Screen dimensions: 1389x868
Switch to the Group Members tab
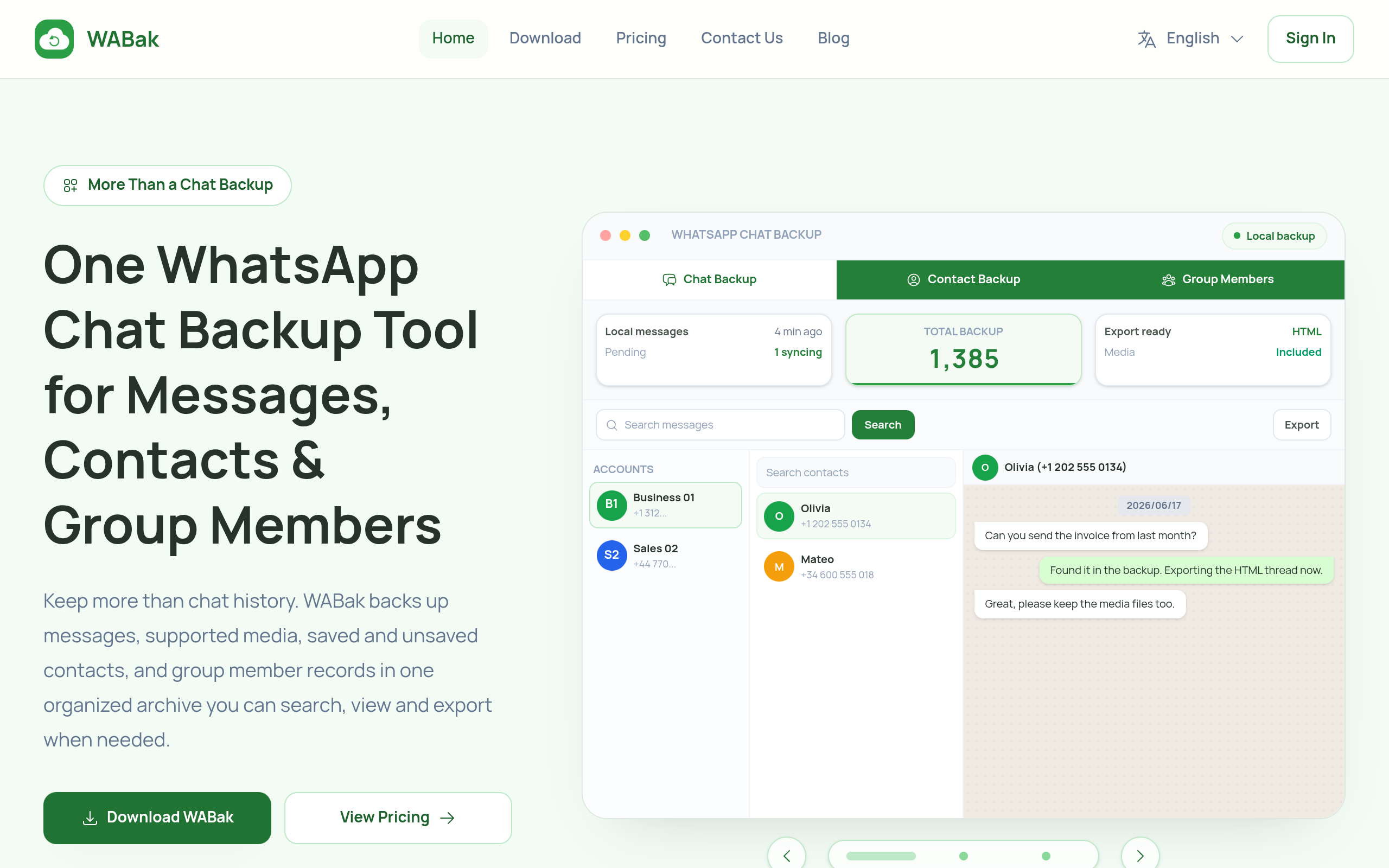1218,279
